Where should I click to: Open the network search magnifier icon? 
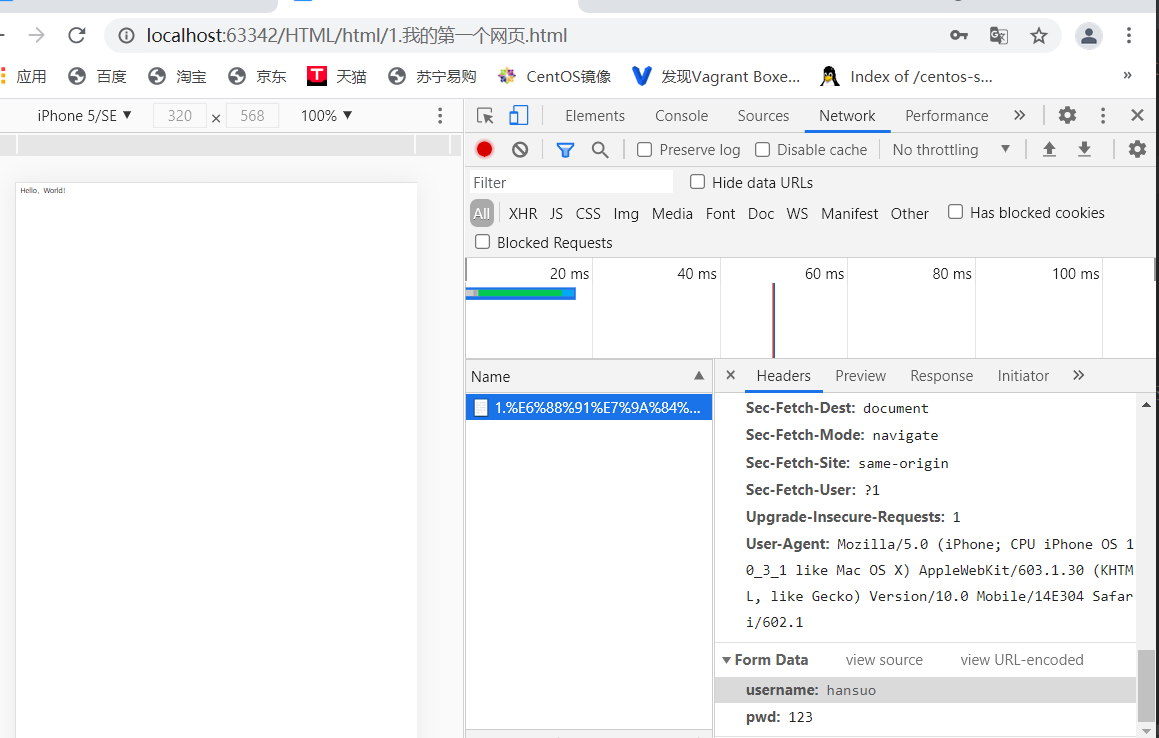tap(600, 150)
